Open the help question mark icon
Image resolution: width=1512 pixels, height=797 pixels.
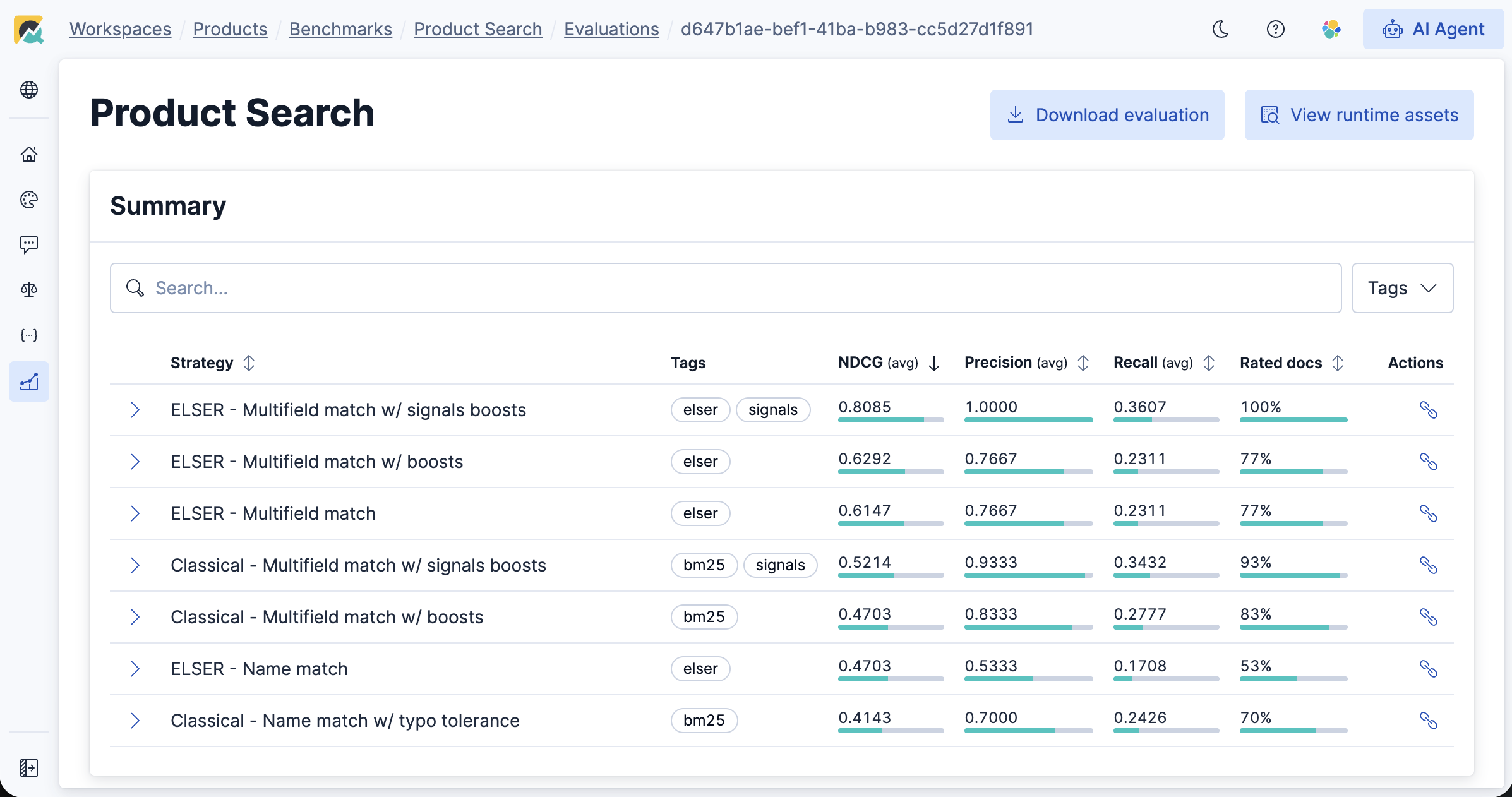[1275, 29]
